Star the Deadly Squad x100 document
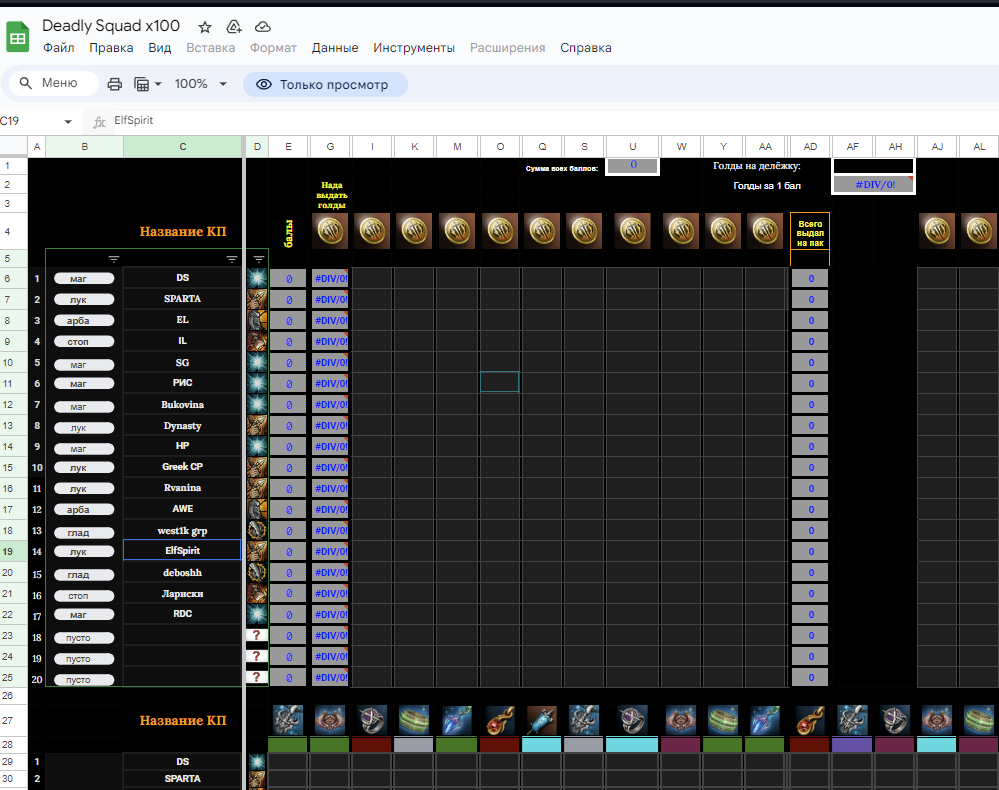This screenshot has height=790, width=999. pyautogui.click(x=205, y=27)
